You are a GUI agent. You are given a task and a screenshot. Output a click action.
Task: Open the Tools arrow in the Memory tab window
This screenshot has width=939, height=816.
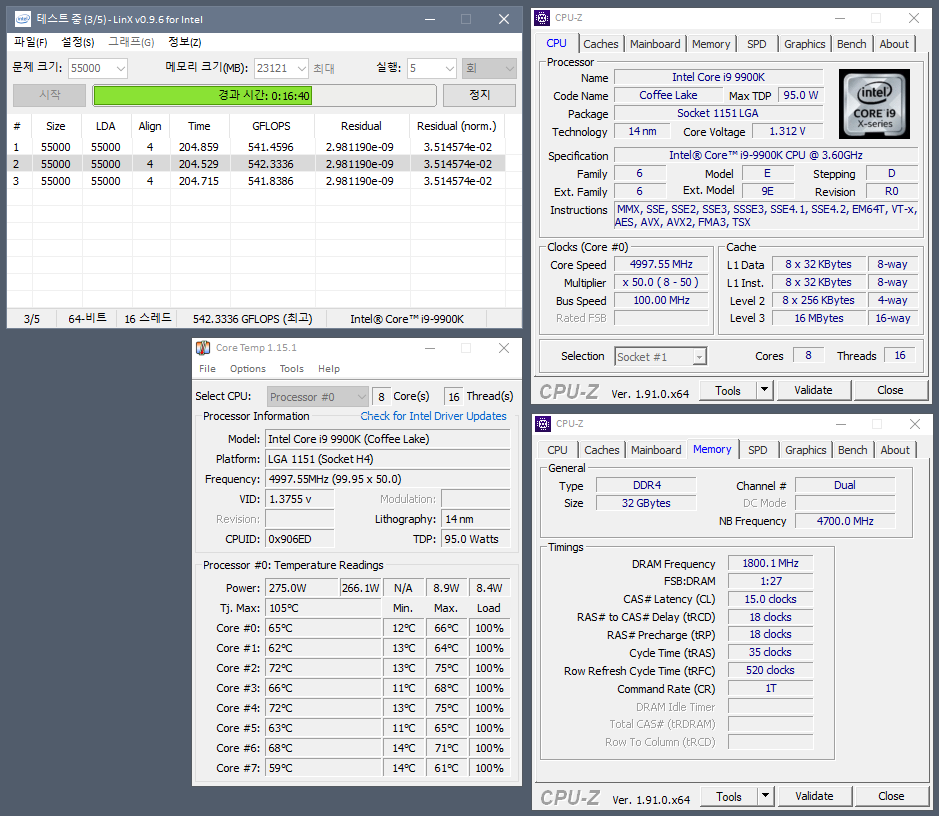tap(765, 796)
